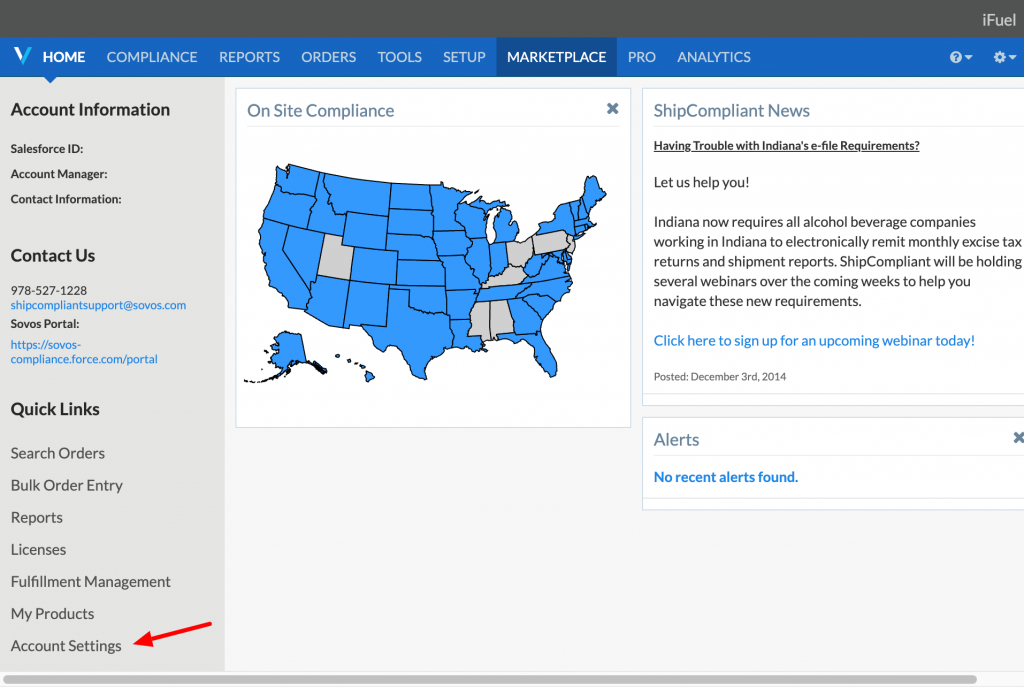The width and height of the screenshot is (1024, 687).
Task: Click the 'Alerts' panel title
Action: tap(676, 439)
